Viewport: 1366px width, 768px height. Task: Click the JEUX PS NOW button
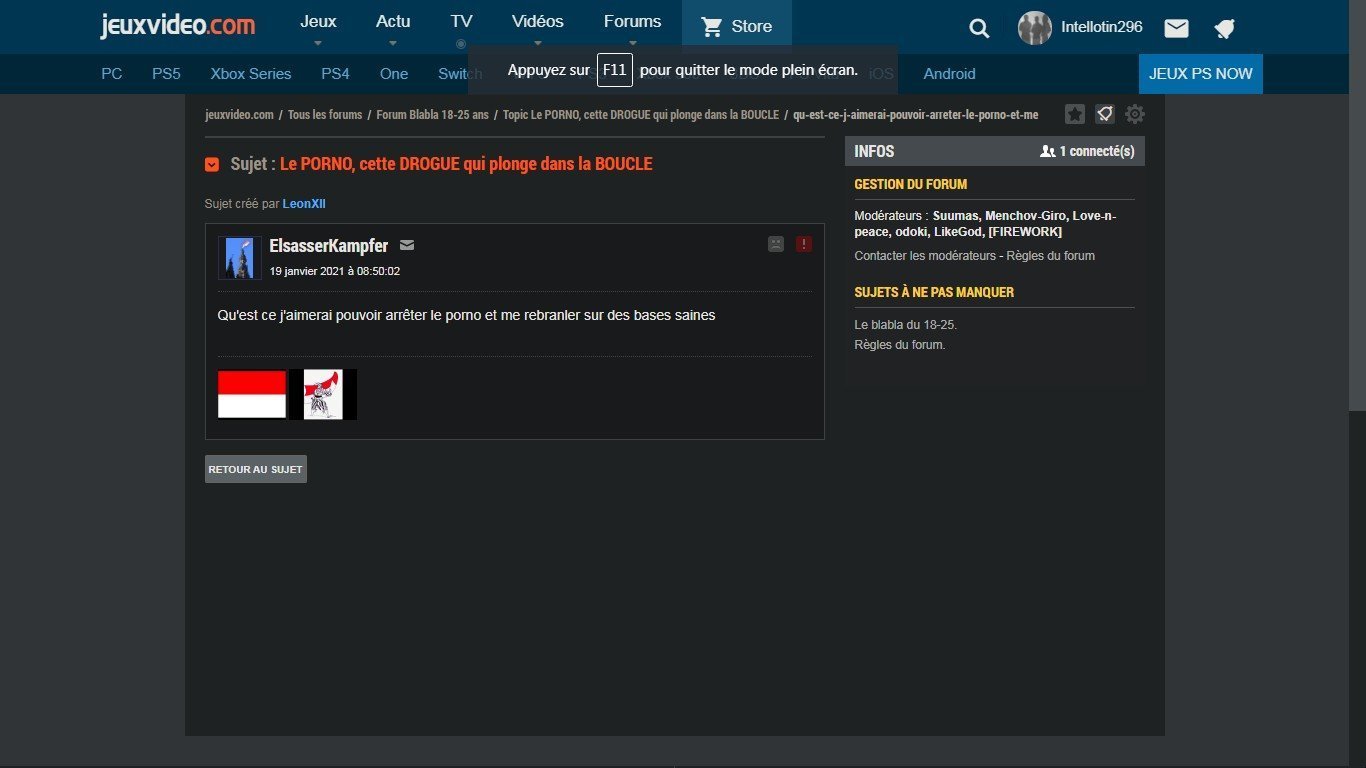click(x=1201, y=74)
